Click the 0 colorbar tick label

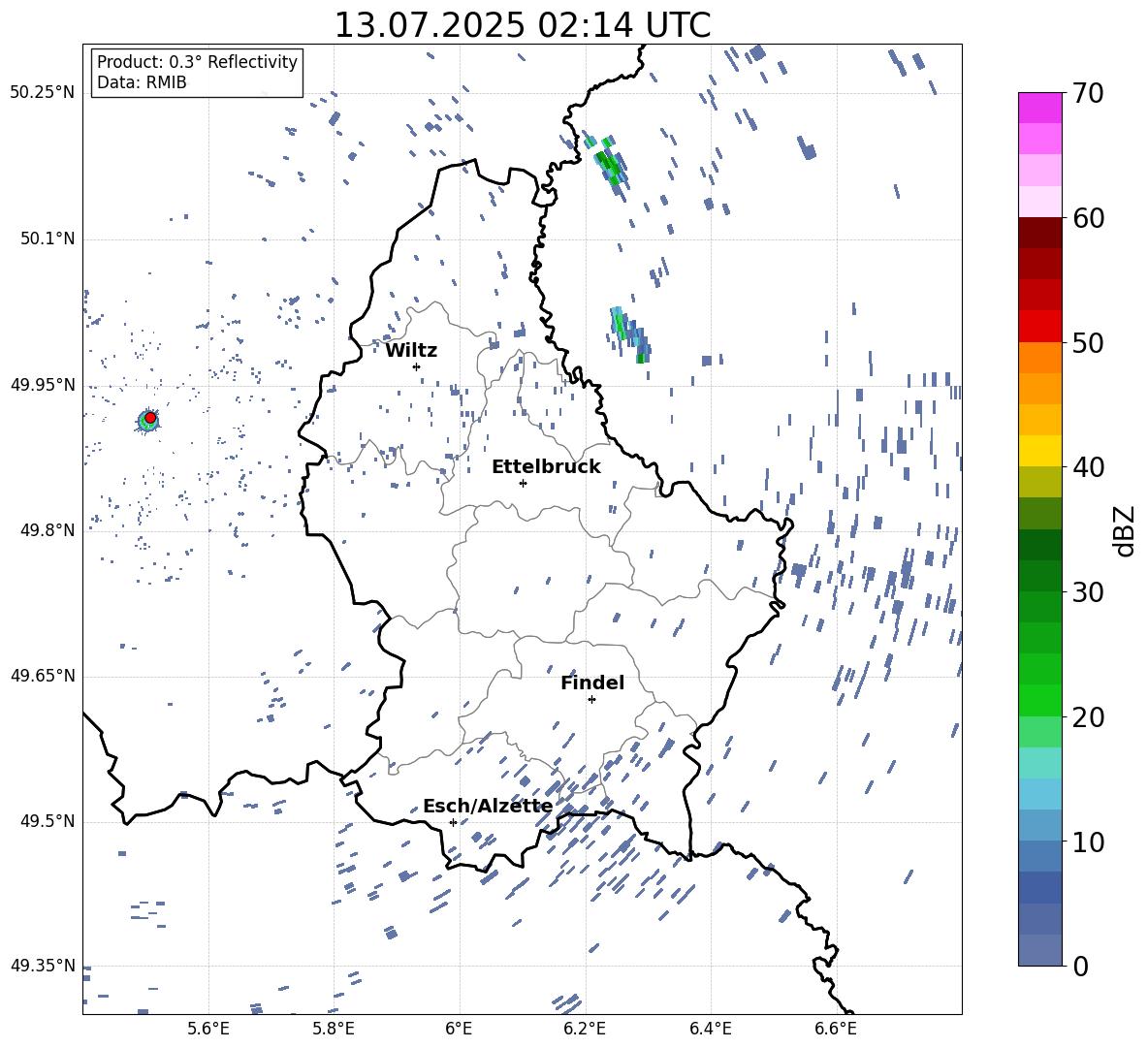[1080, 966]
